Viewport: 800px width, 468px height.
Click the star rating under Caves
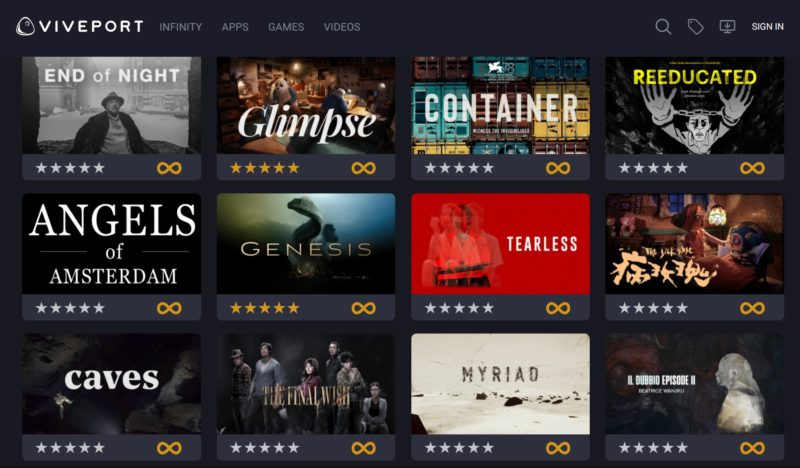(70, 448)
